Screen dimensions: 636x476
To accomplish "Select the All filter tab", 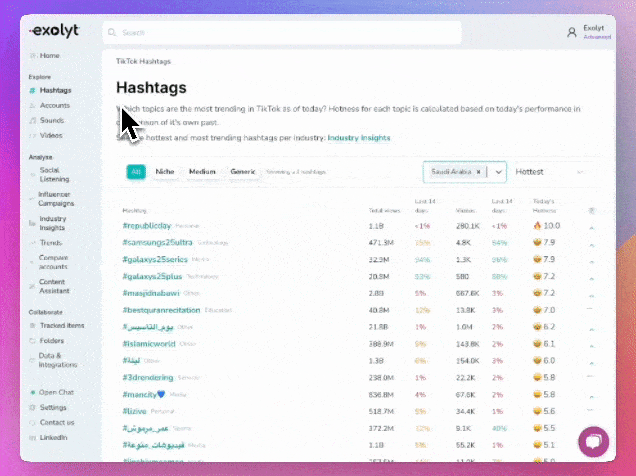I will pos(136,172).
